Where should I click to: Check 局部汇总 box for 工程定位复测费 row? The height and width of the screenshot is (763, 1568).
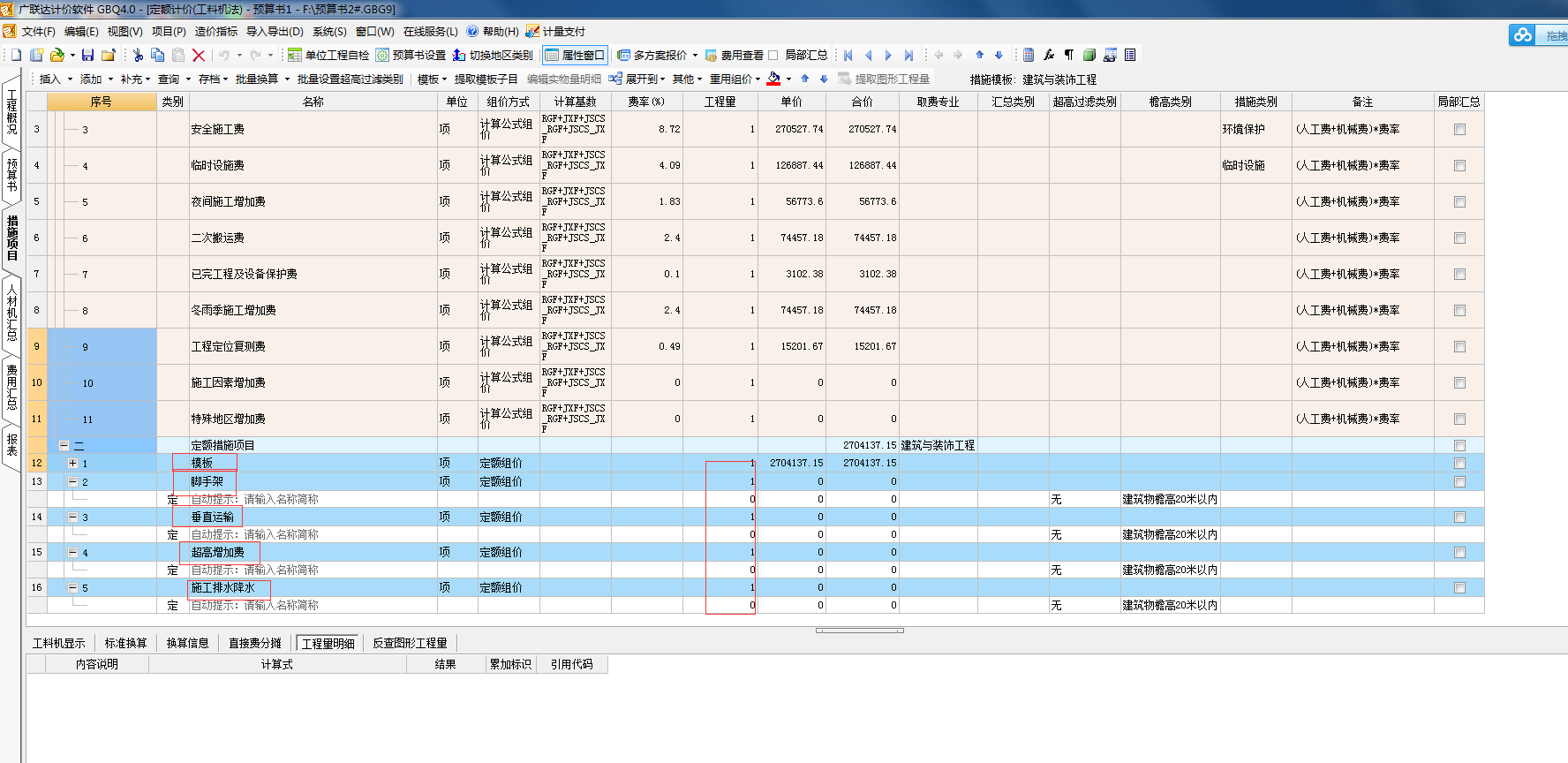pyautogui.click(x=1459, y=346)
